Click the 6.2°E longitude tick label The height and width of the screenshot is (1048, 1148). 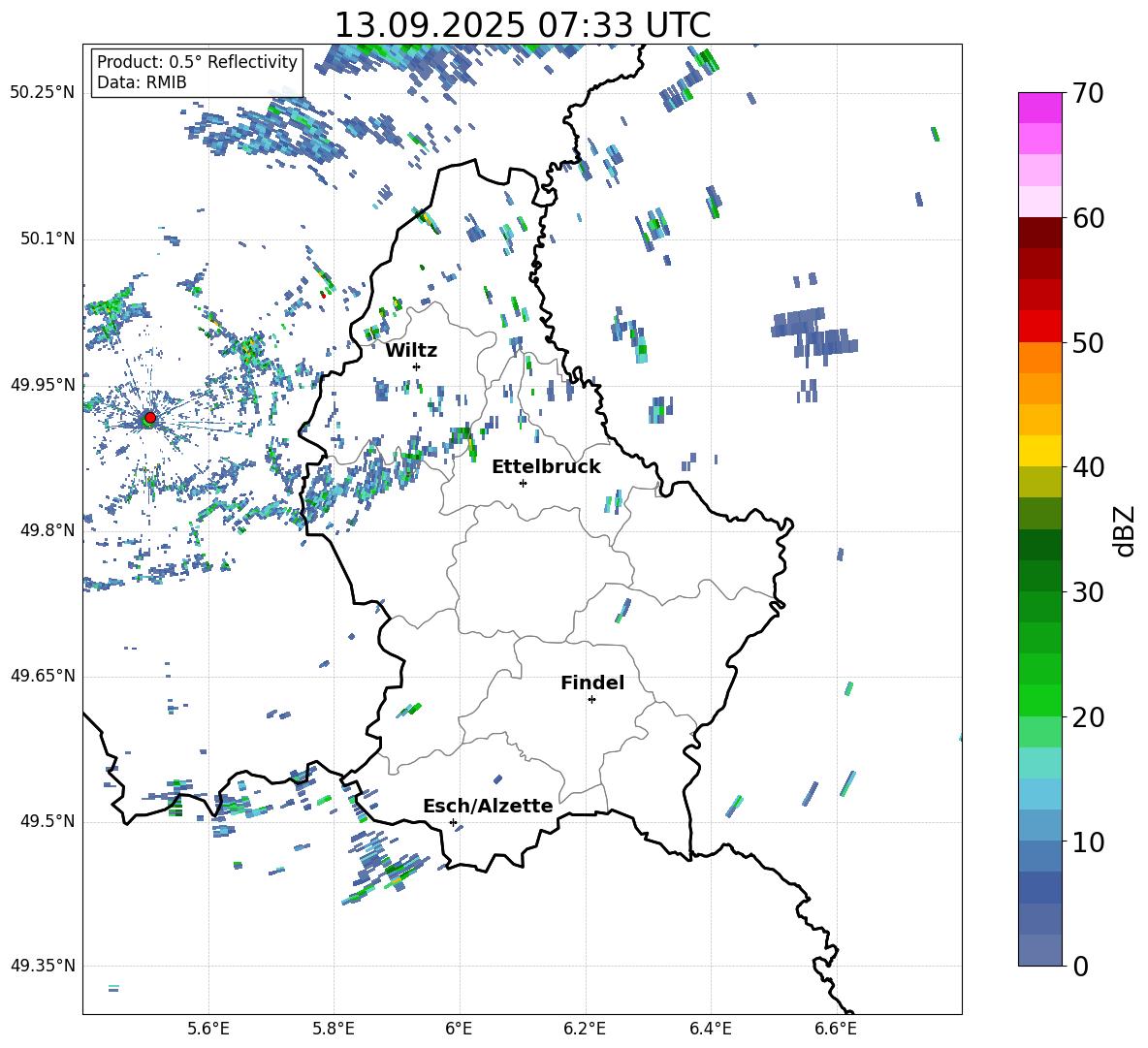click(x=585, y=1028)
